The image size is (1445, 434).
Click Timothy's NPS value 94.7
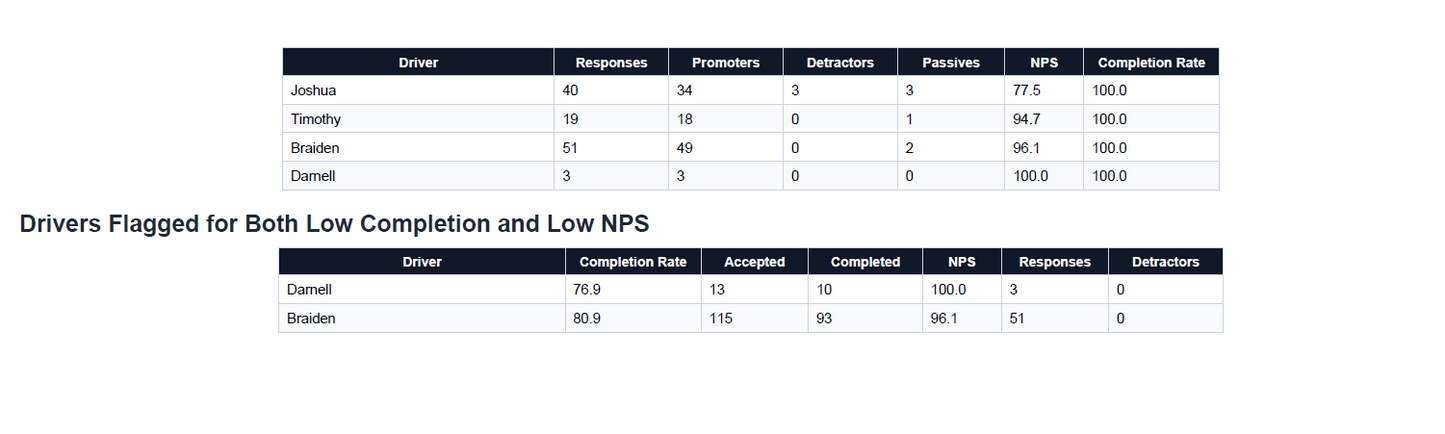tap(1027, 119)
